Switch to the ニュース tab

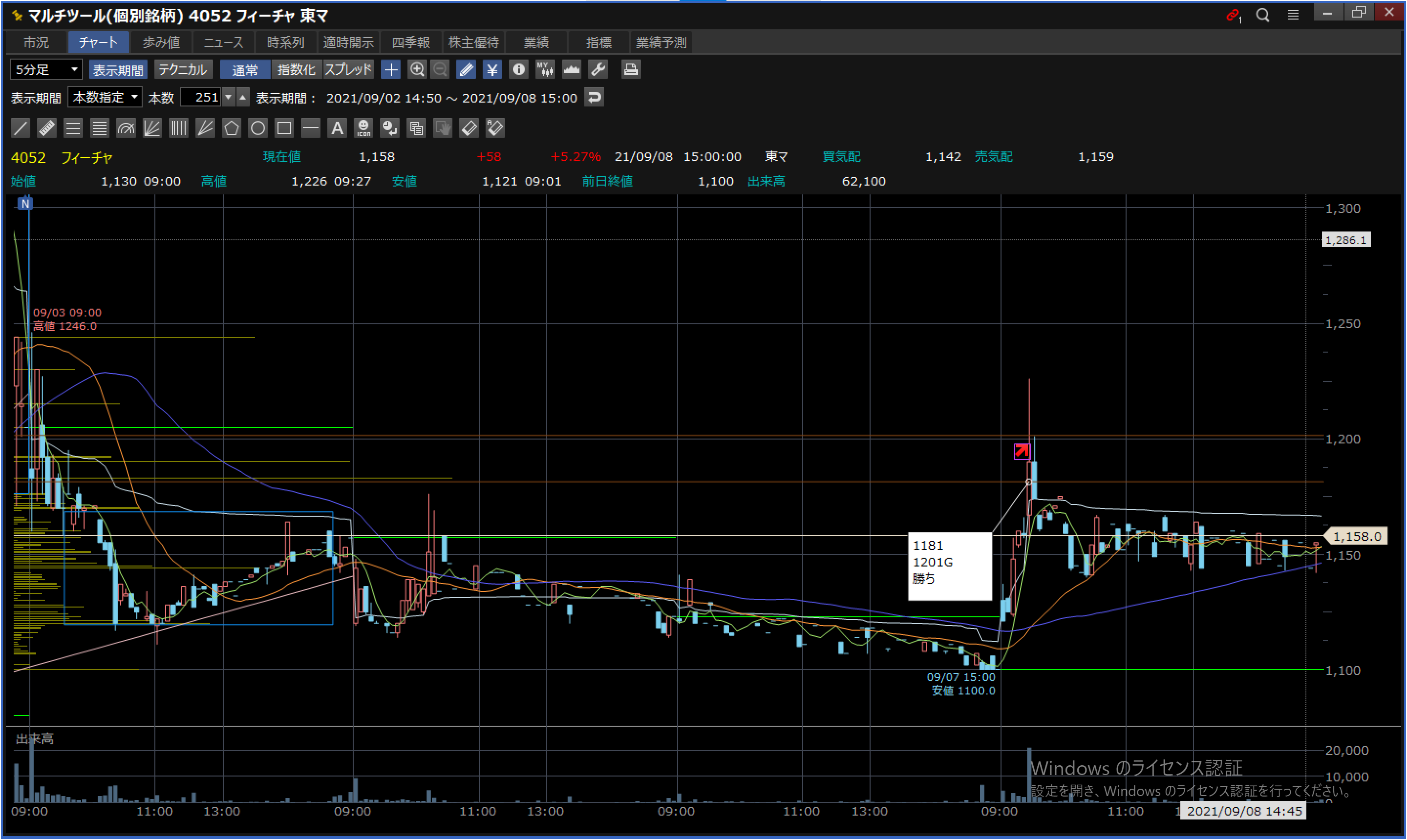tap(223, 42)
